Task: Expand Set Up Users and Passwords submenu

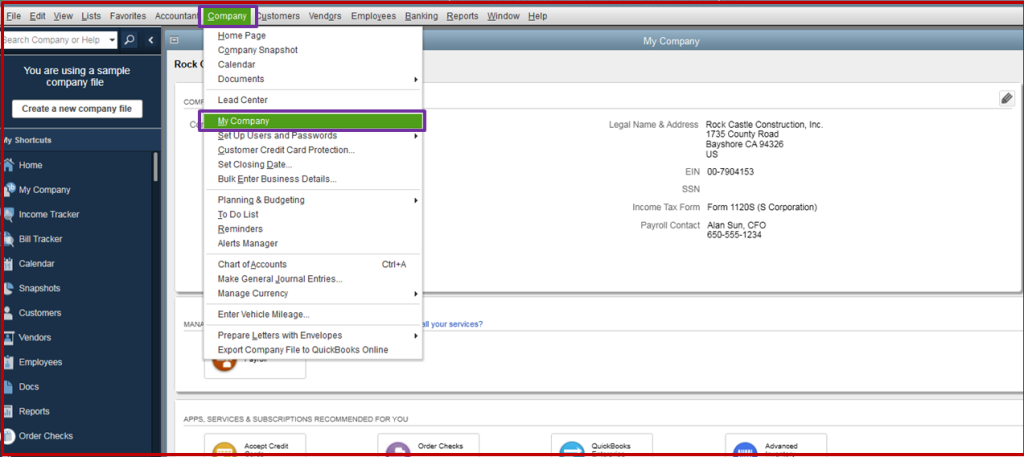Action: tap(416, 136)
